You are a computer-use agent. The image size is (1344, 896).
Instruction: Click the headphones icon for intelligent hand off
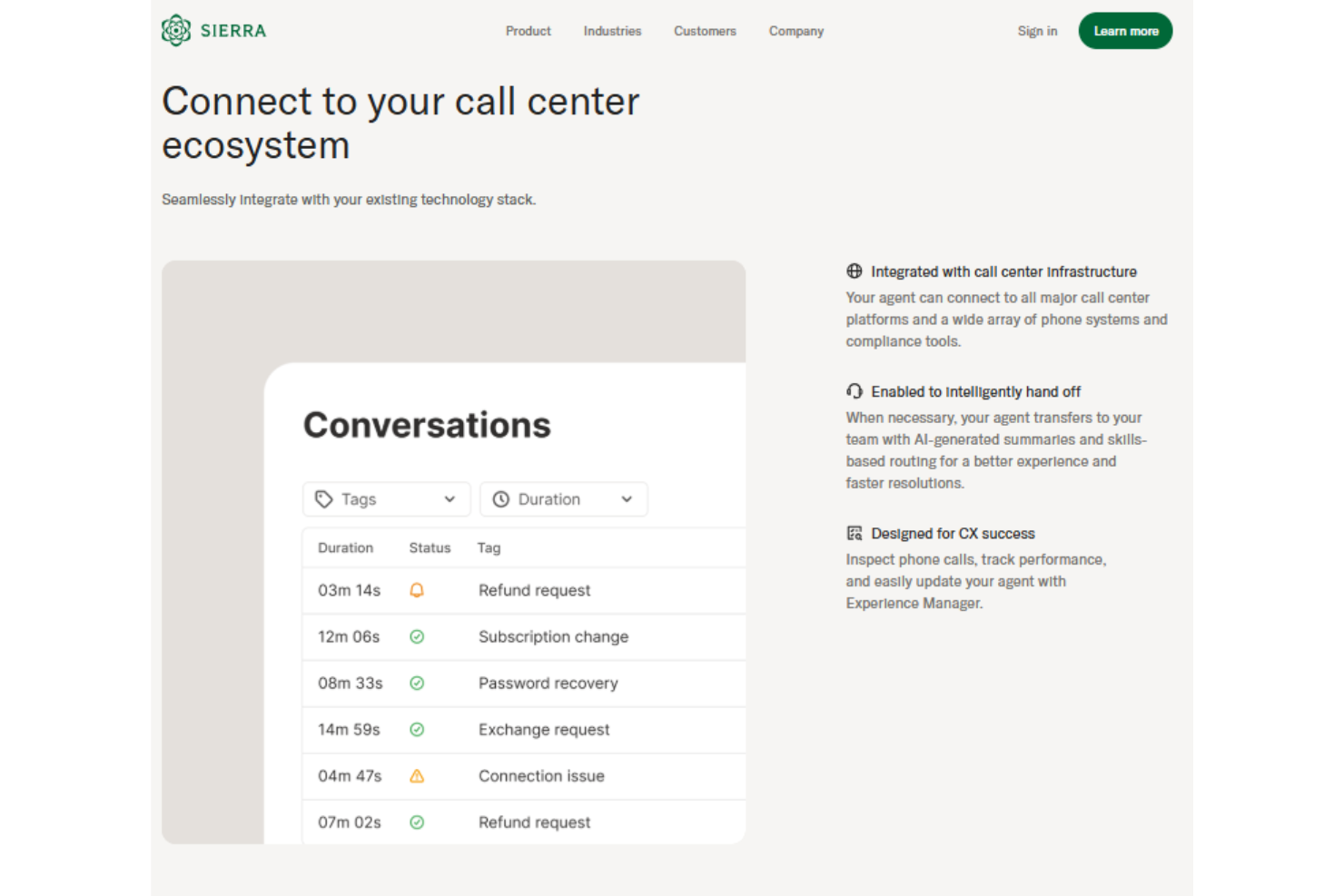[855, 390]
